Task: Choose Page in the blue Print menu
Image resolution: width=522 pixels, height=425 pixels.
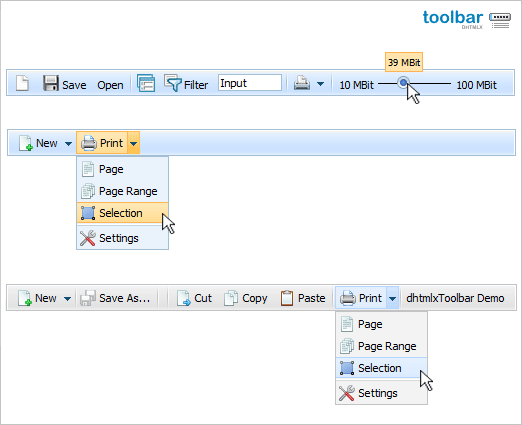Action: click(122, 169)
